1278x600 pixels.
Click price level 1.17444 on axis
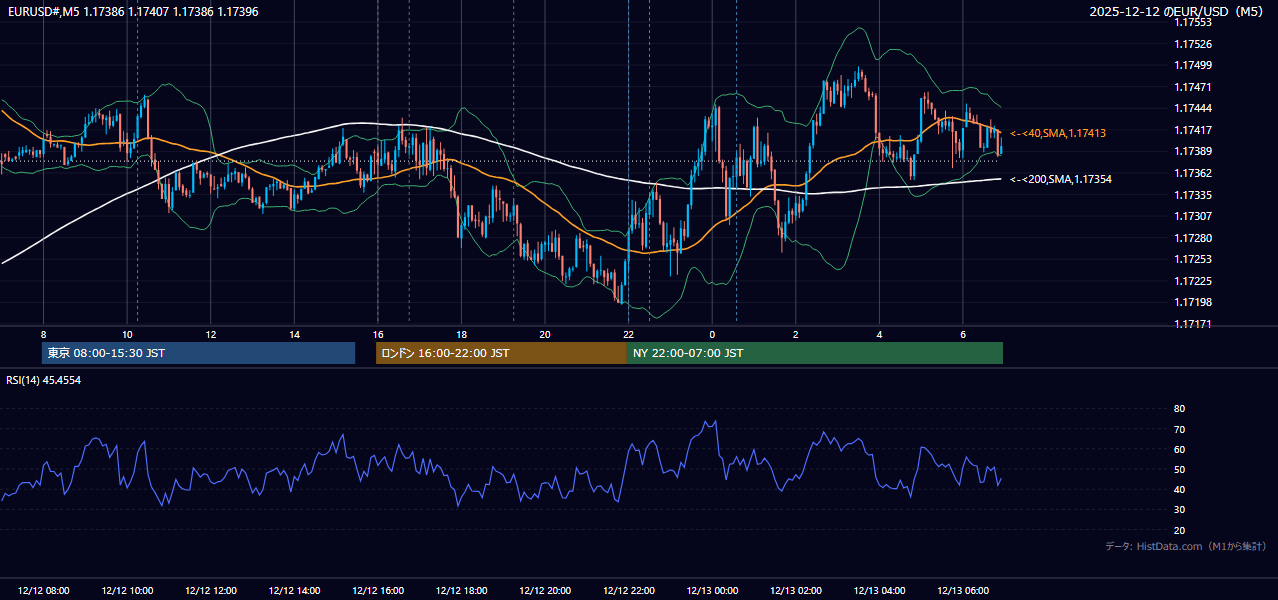[1192, 108]
